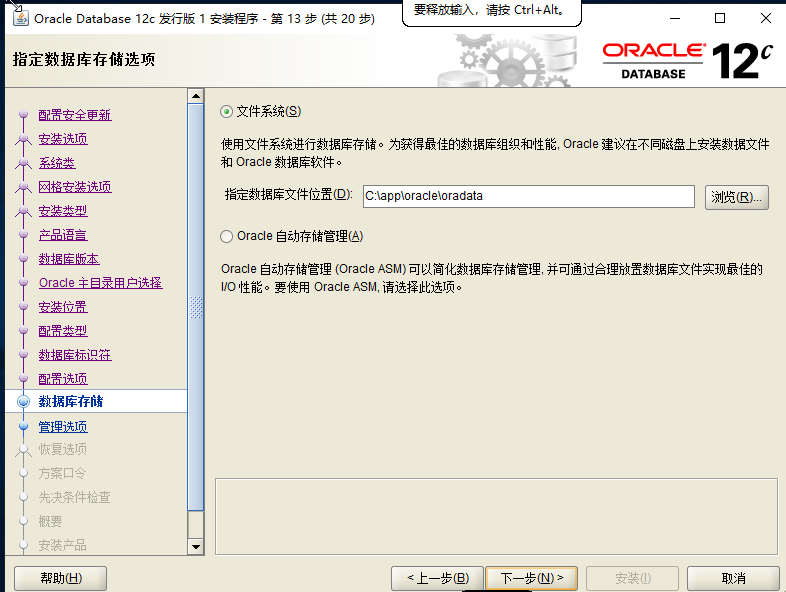The image size is (786, 592).
Task: Click 下一步(N) to proceed
Action: [531, 578]
